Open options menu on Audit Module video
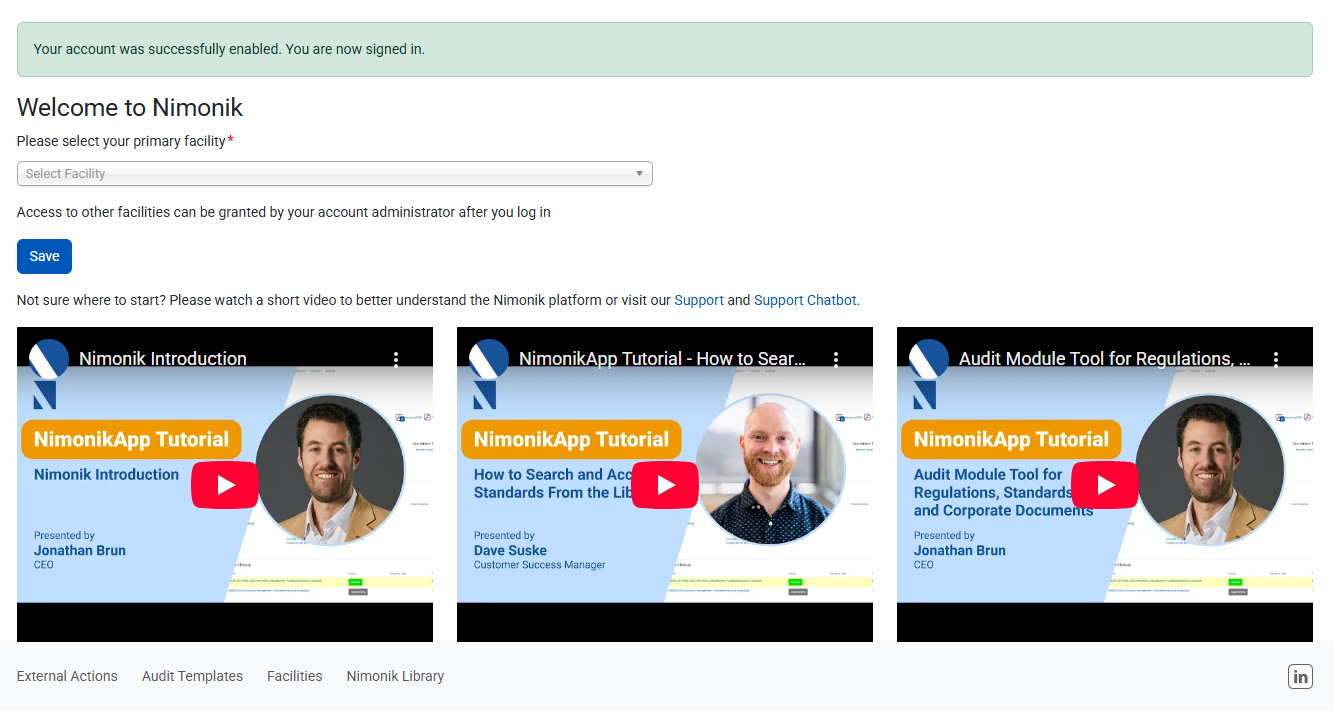 tap(1276, 359)
